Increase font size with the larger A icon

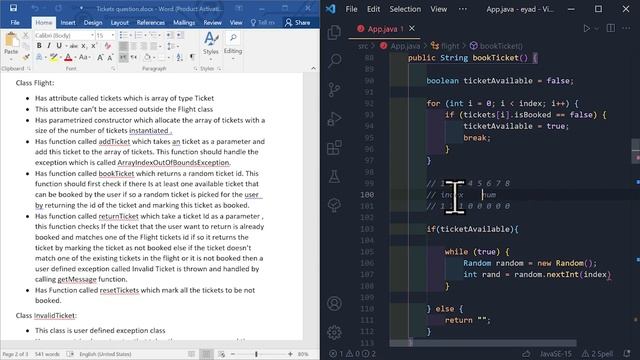[100, 58]
